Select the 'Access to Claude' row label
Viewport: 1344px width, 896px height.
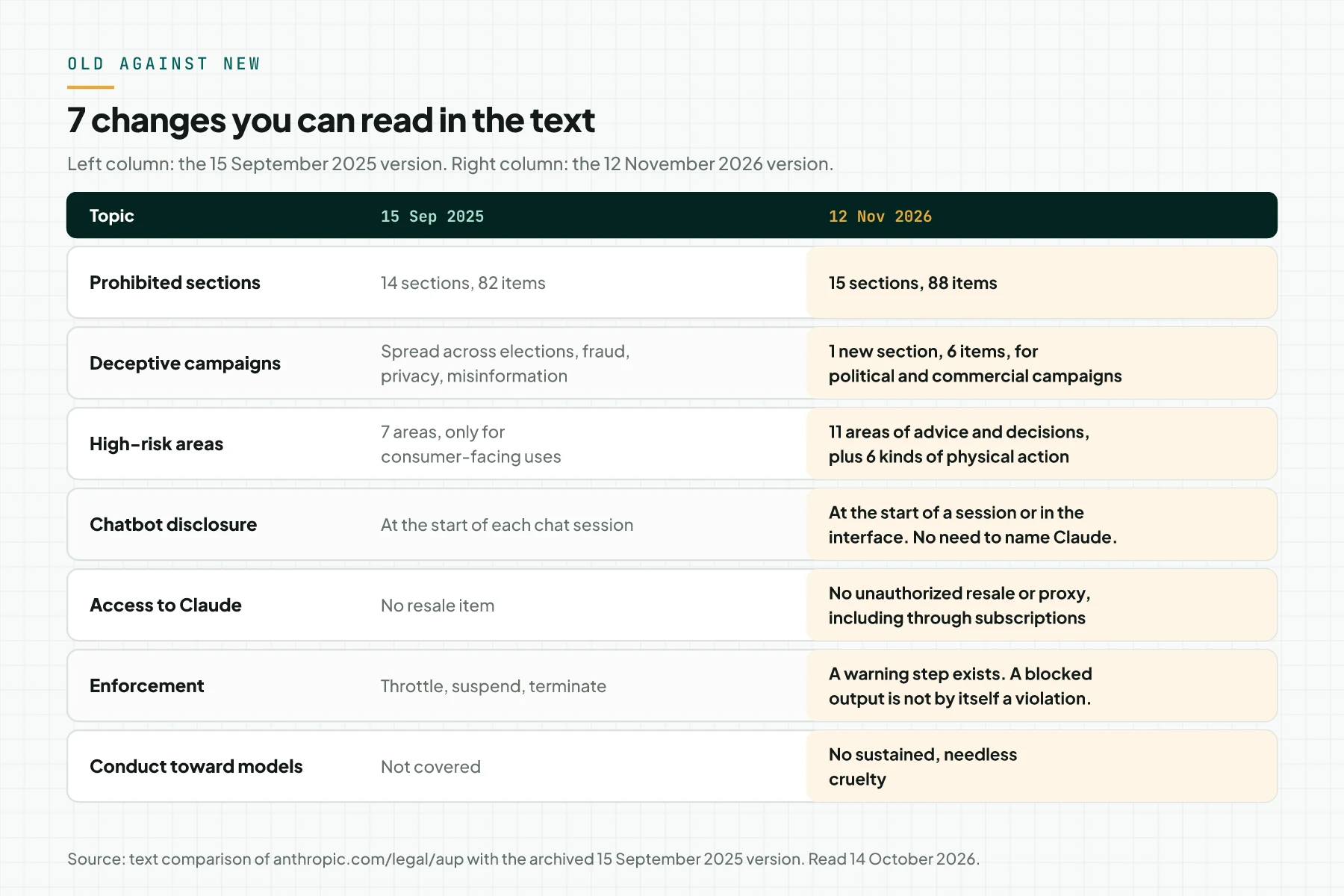[x=166, y=605]
